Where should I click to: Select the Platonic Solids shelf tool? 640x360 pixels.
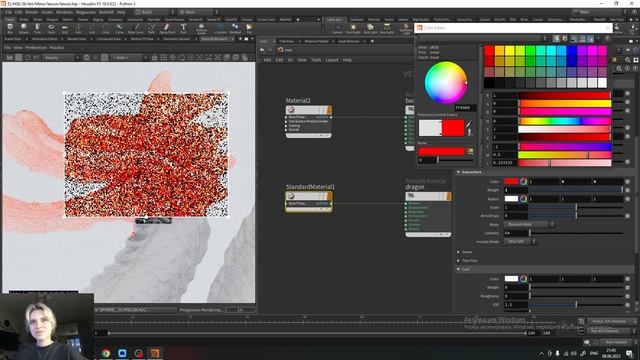tap(201, 28)
